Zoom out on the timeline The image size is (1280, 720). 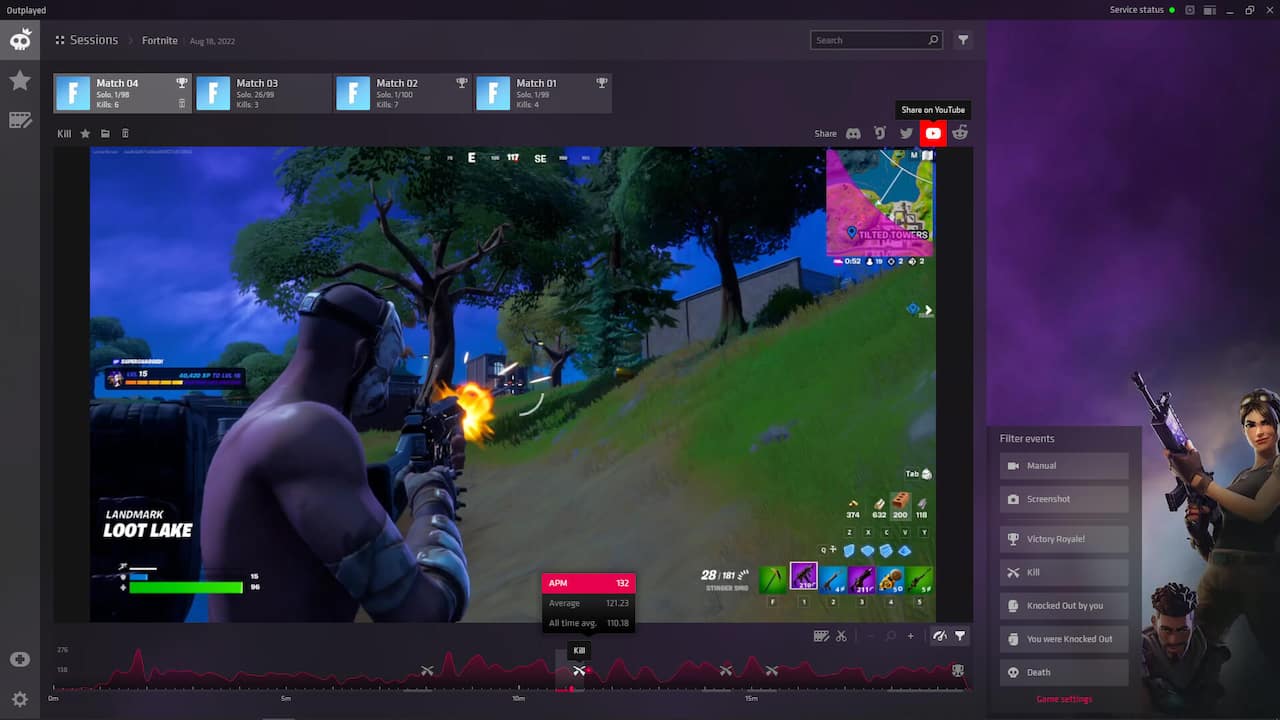(x=870, y=636)
